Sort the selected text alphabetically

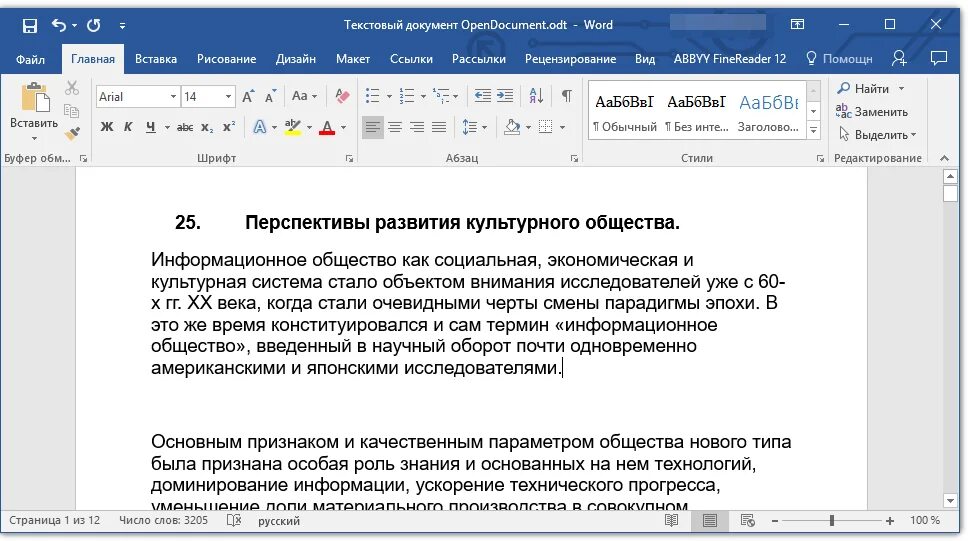pos(536,96)
